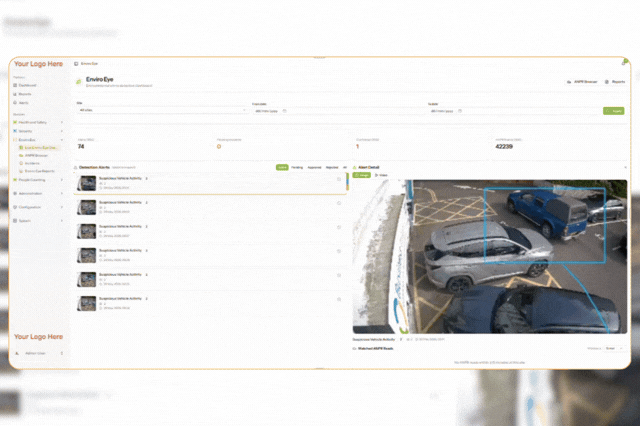
Task: Select the All alerts filter tab
Action: (345, 167)
